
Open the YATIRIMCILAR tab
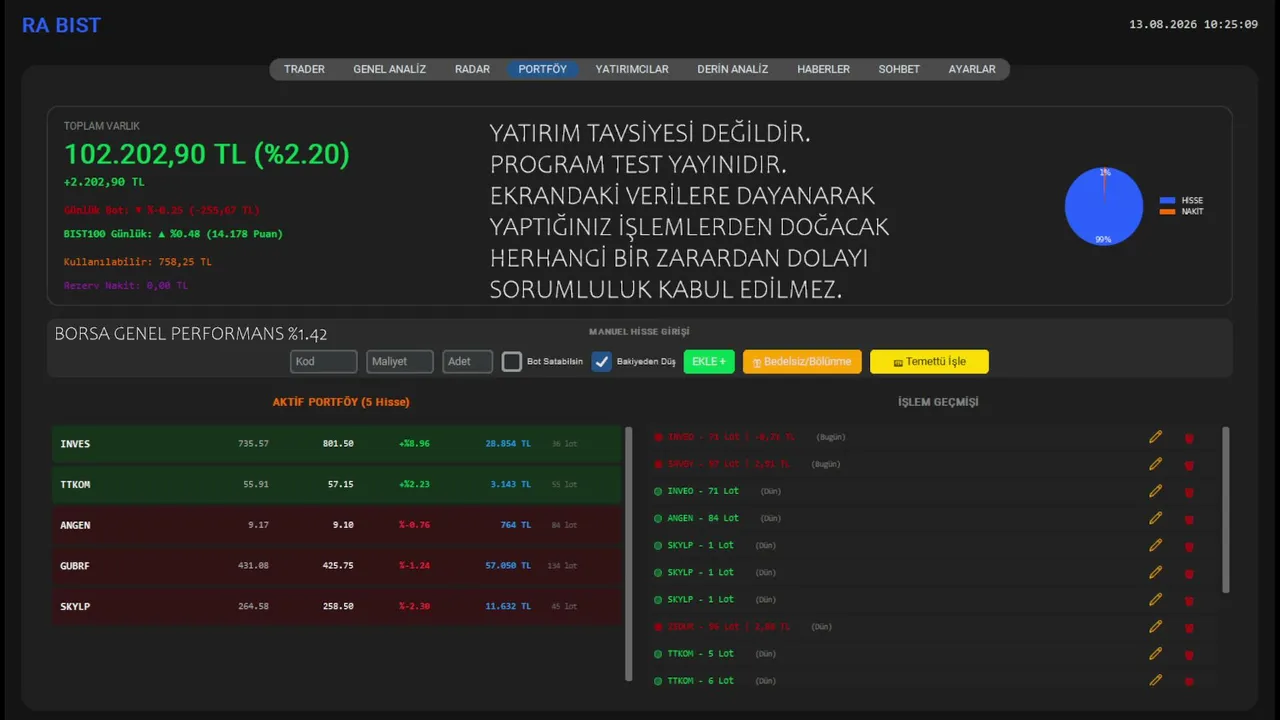point(632,69)
